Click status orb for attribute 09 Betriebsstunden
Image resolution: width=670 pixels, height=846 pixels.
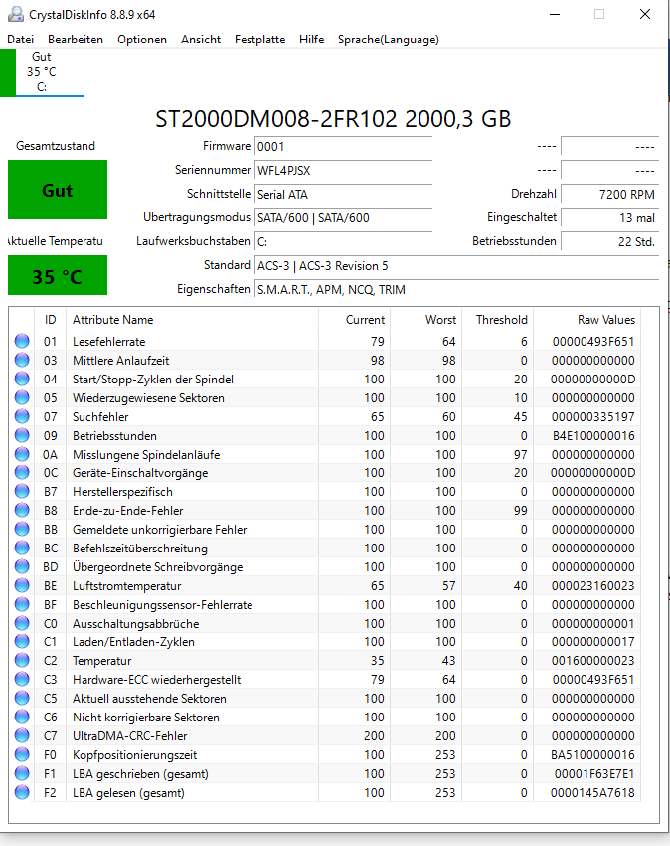tap(22, 435)
